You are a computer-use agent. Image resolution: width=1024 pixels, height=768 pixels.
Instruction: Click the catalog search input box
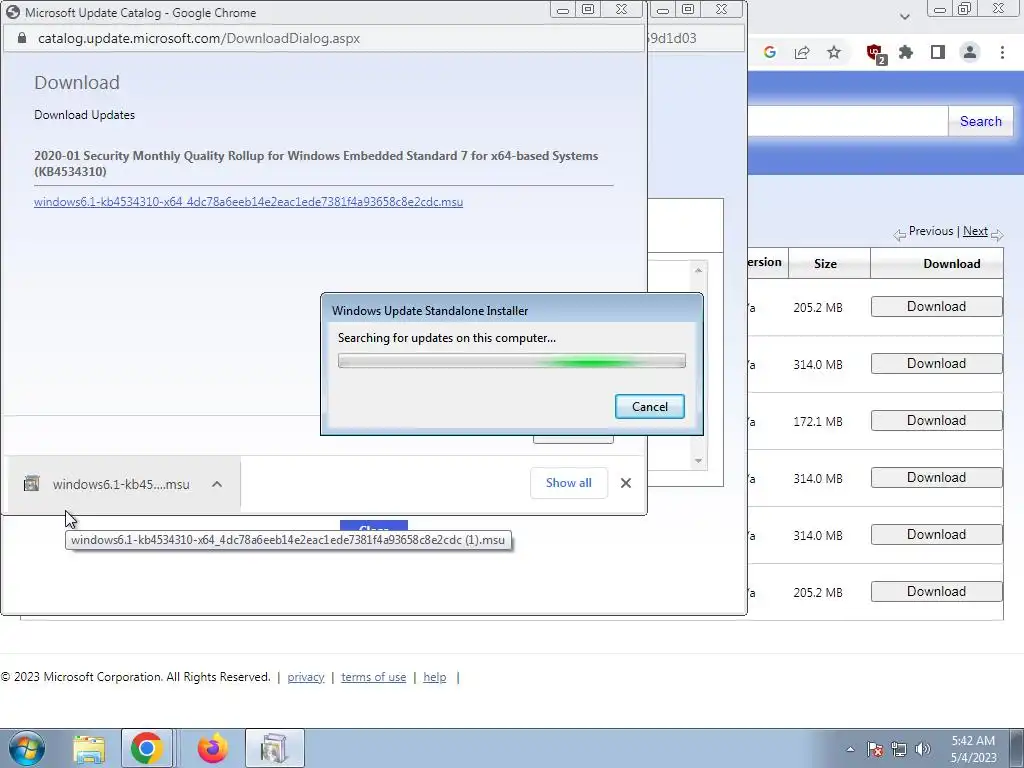click(848, 121)
